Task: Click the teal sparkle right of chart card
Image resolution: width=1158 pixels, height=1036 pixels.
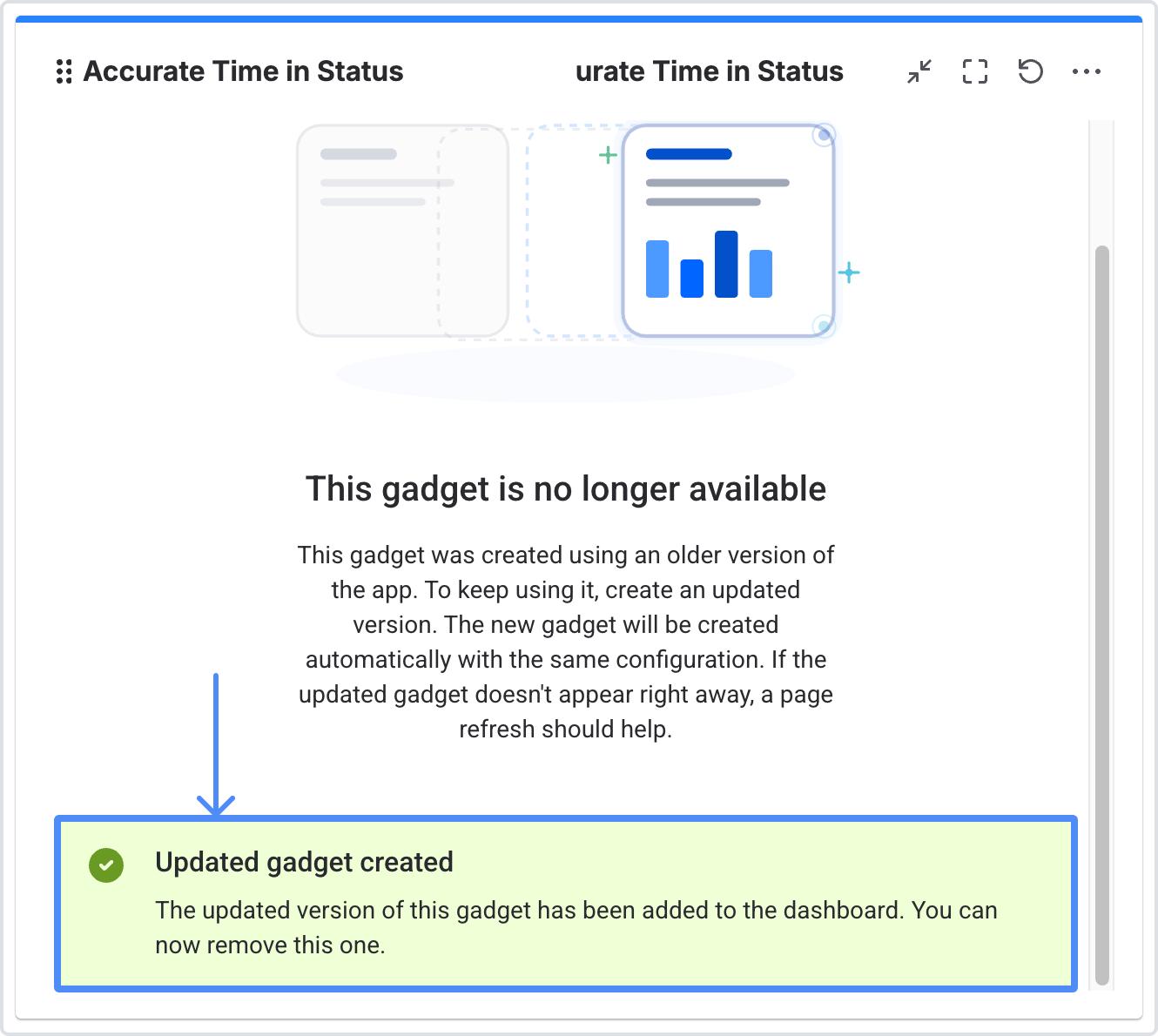Action: coord(849,273)
